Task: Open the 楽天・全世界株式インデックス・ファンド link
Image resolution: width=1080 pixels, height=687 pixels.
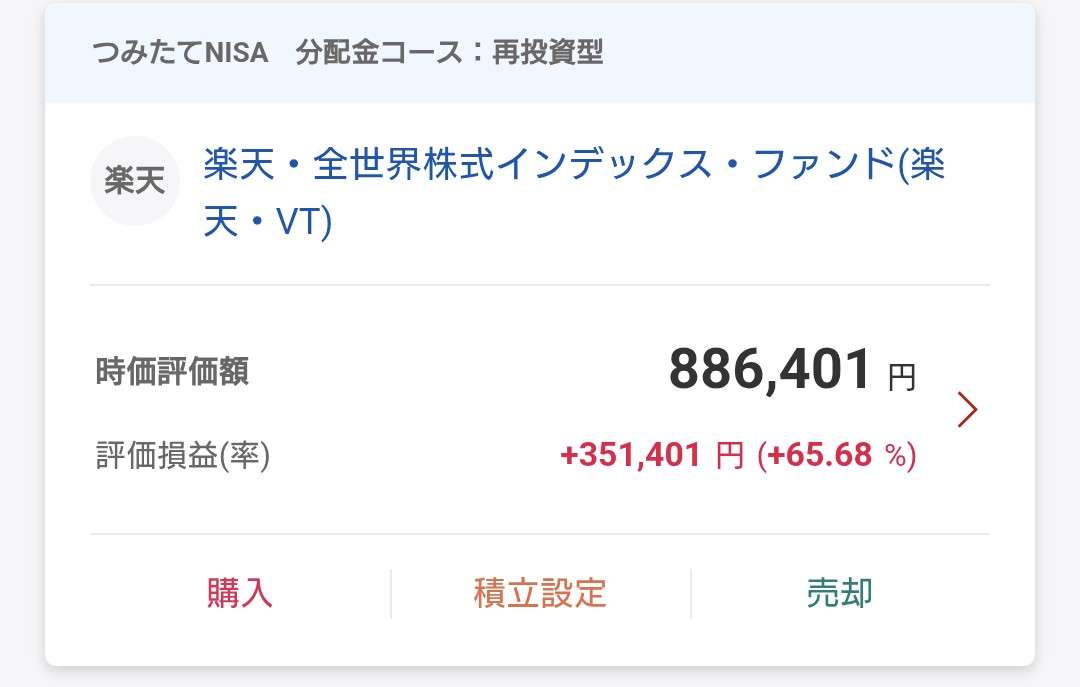Action: click(574, 192)
